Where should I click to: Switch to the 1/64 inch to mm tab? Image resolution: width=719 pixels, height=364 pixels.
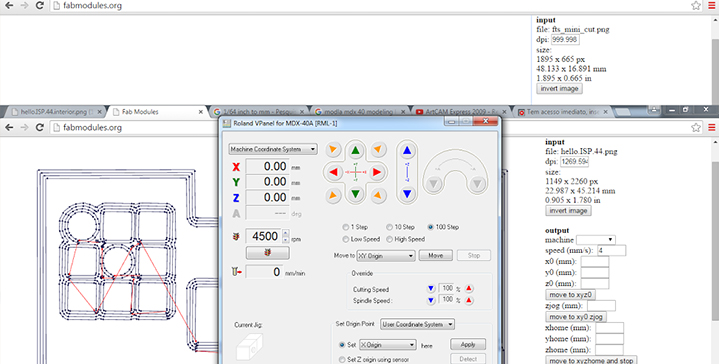click(259, 112)
